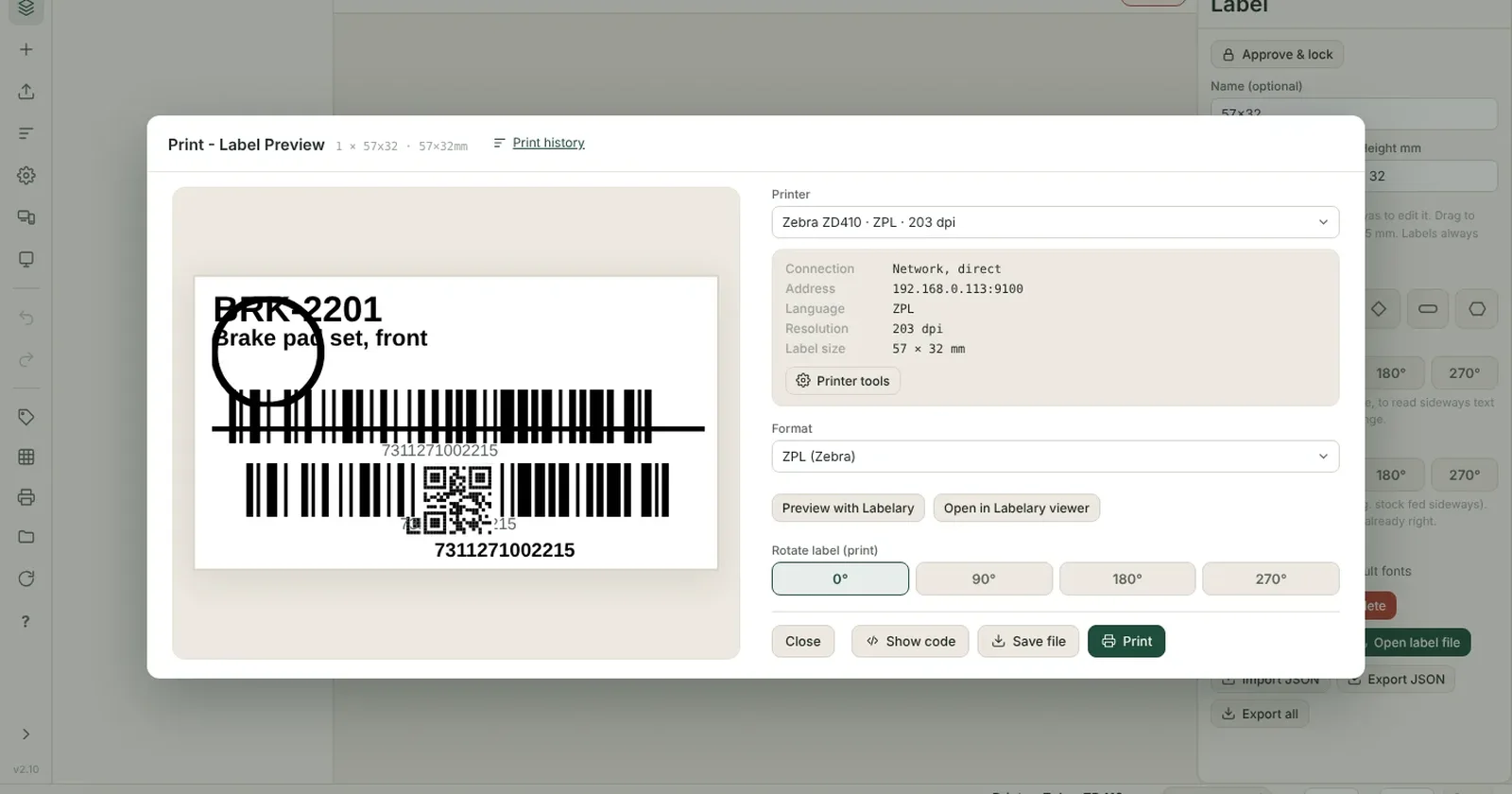Click Open in Labelary viewer
This screenshot has width=1512, height=794.
[1016, 508]
